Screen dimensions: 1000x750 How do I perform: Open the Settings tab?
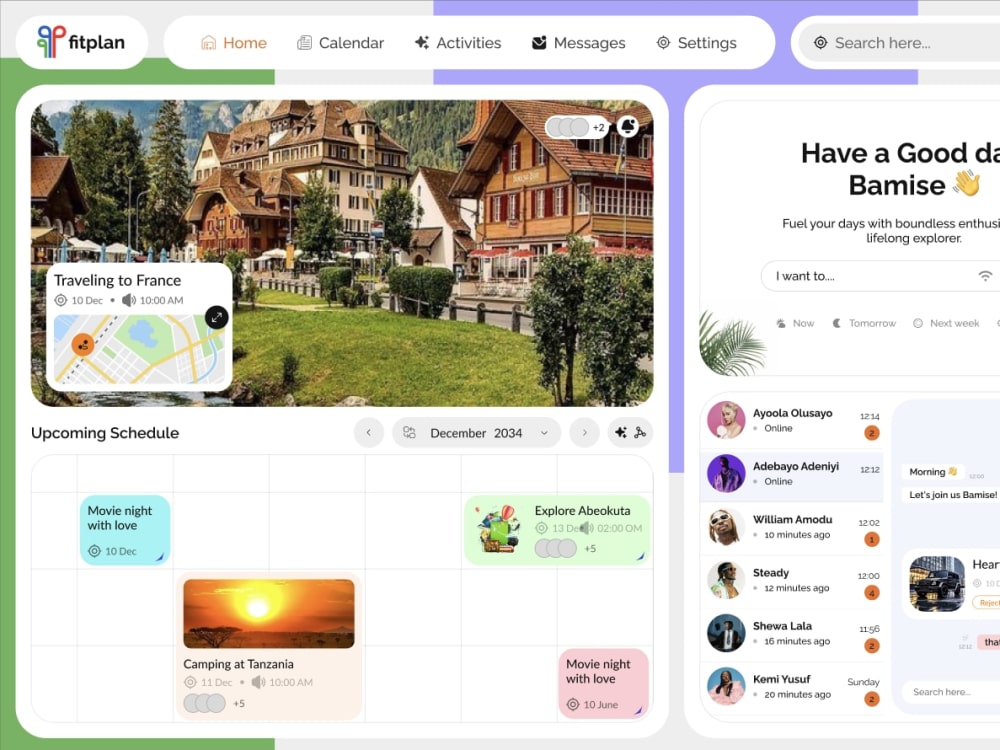pyautogui.click(x=696, y=43)
